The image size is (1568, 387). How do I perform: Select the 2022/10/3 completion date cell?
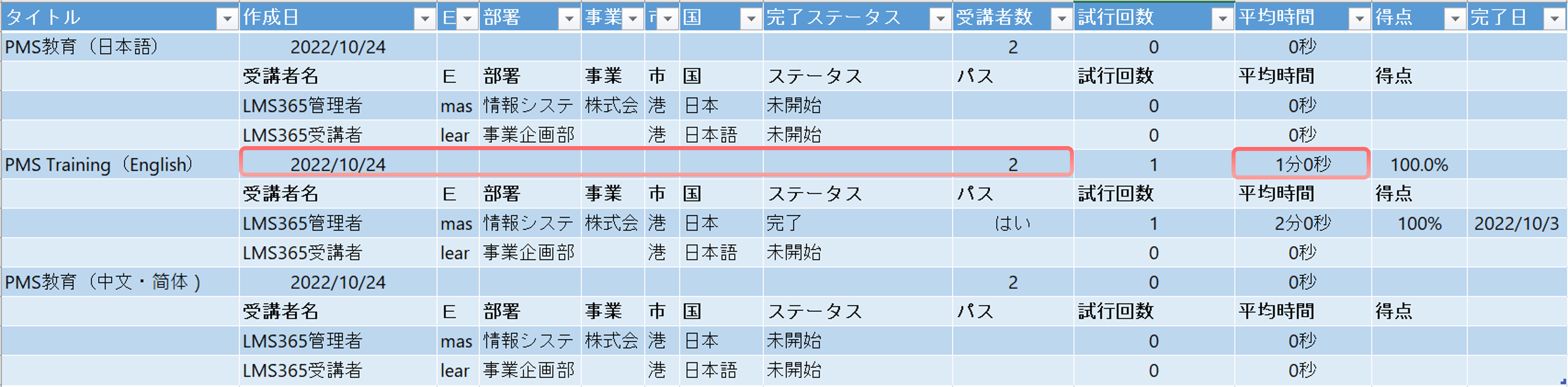[1517, 223]
